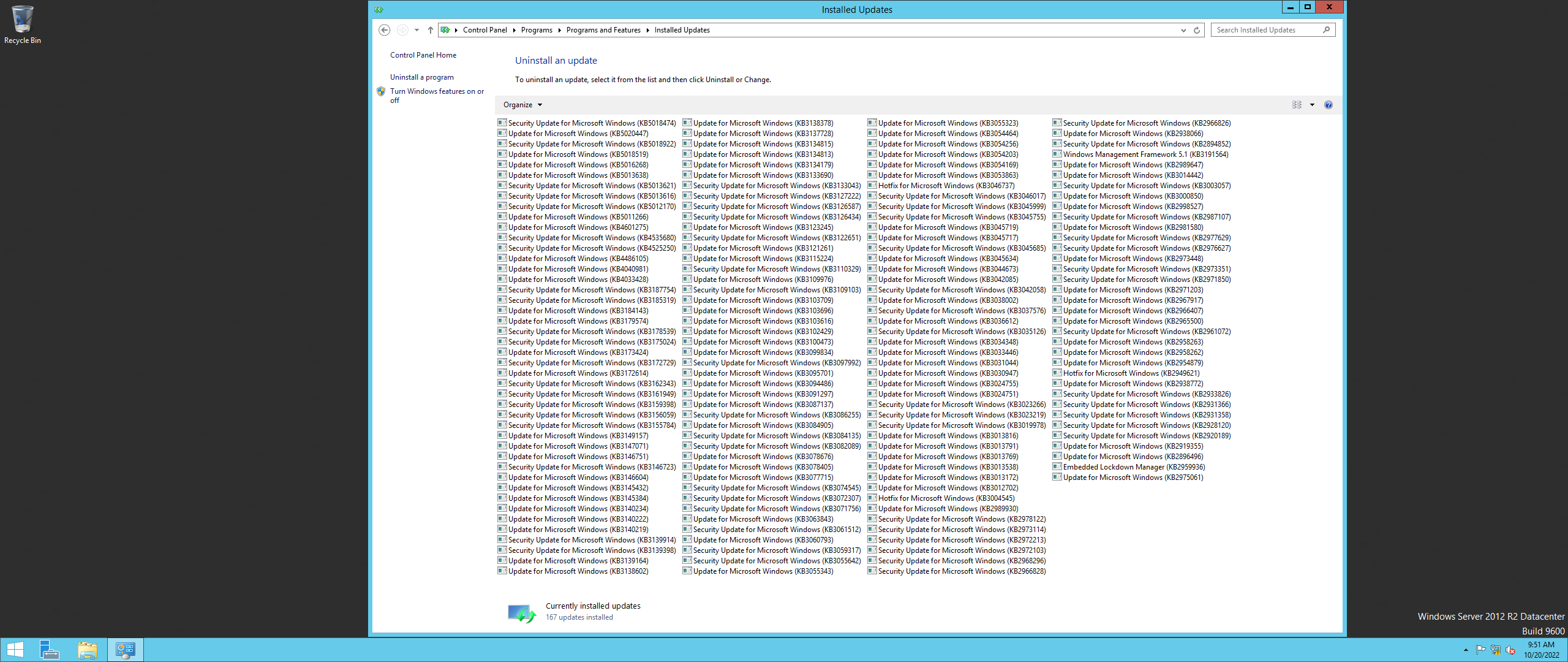Open Help with the question mark icon
The width and height of the screenshot is (1568, 662).
coord(1328,105)
